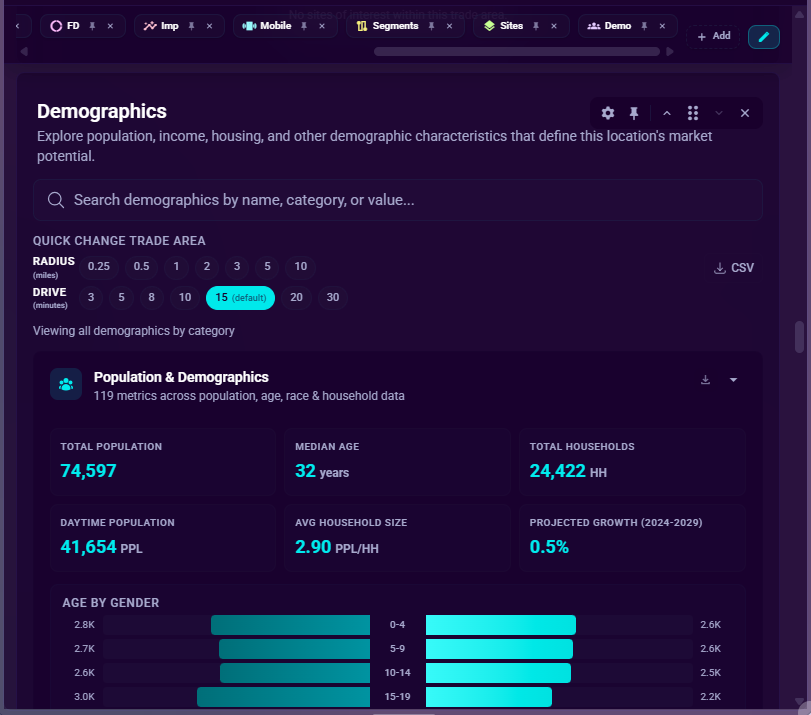
Task: Switch to the FD tab
Action: (65, 26)
